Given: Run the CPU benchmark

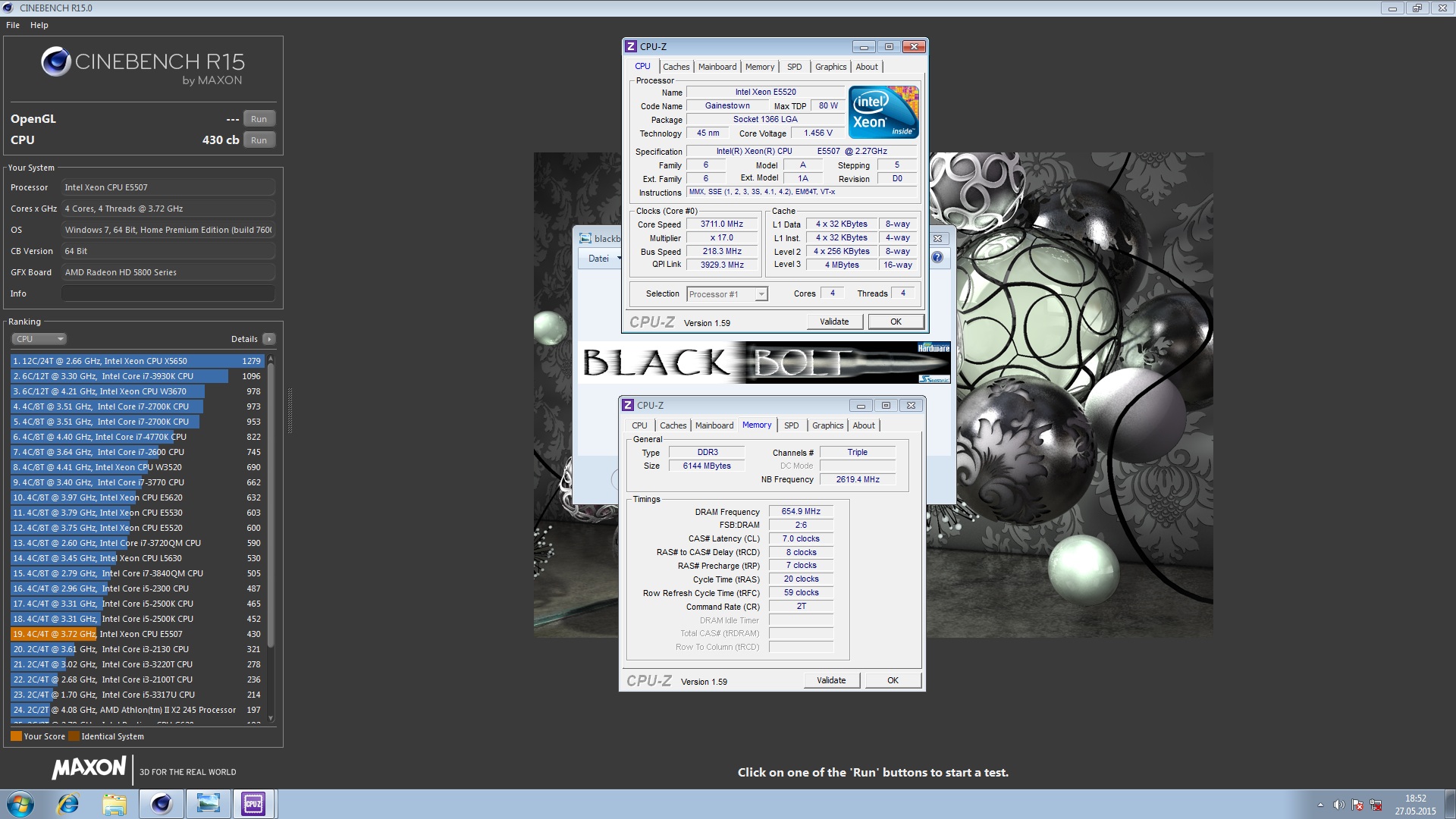Looking at the screenshot, I should click(x=259, y=140).
